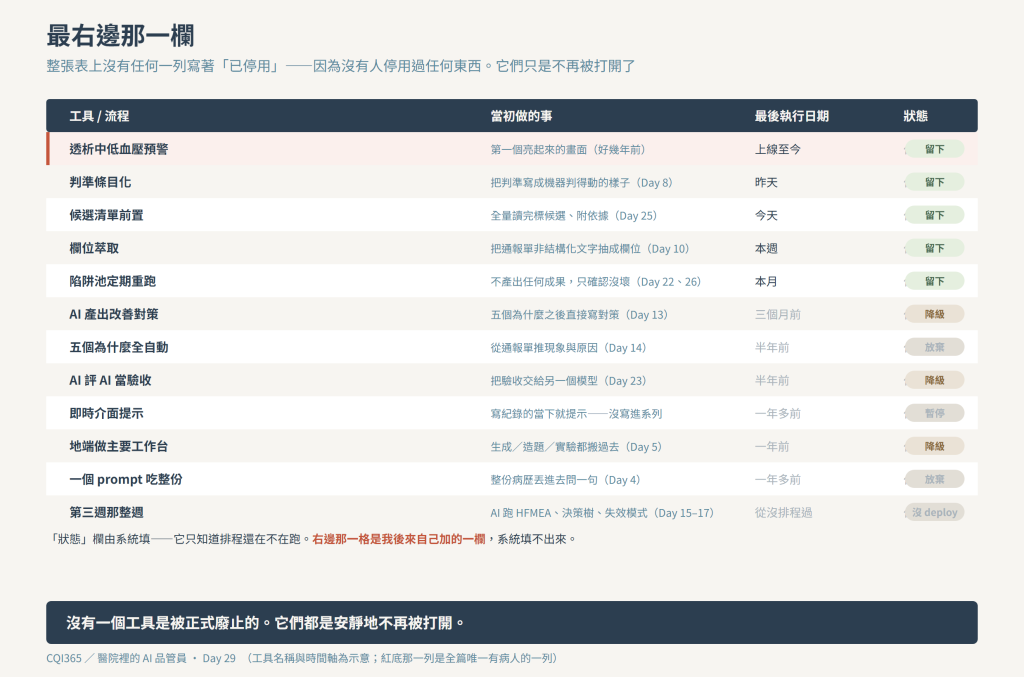Click description 全量讀完標候選、附依據 (Day 25)
Screen dimensions: 1024x677
click(x=573, y=216)
